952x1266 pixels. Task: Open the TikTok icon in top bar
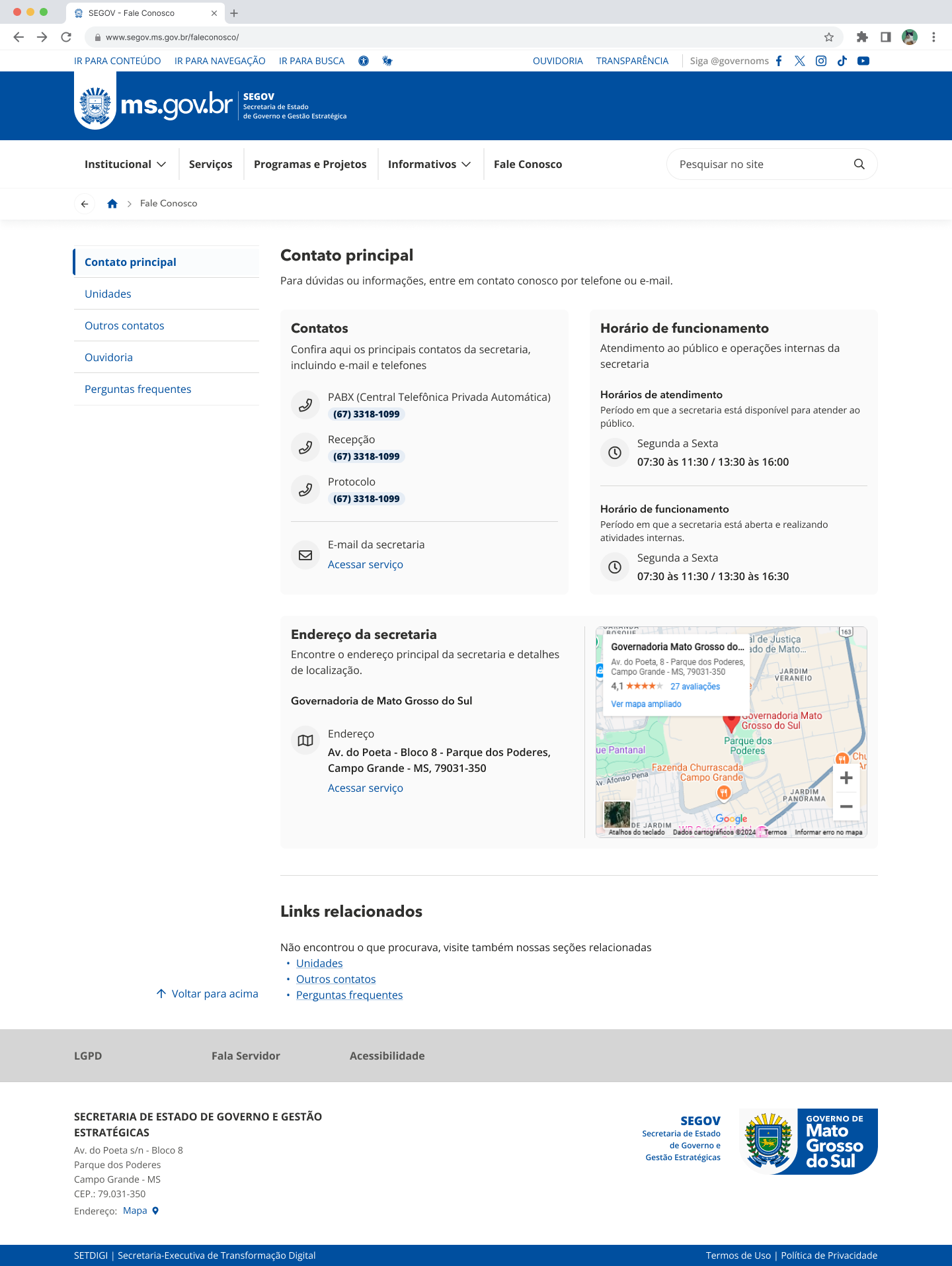click(842, 61)
